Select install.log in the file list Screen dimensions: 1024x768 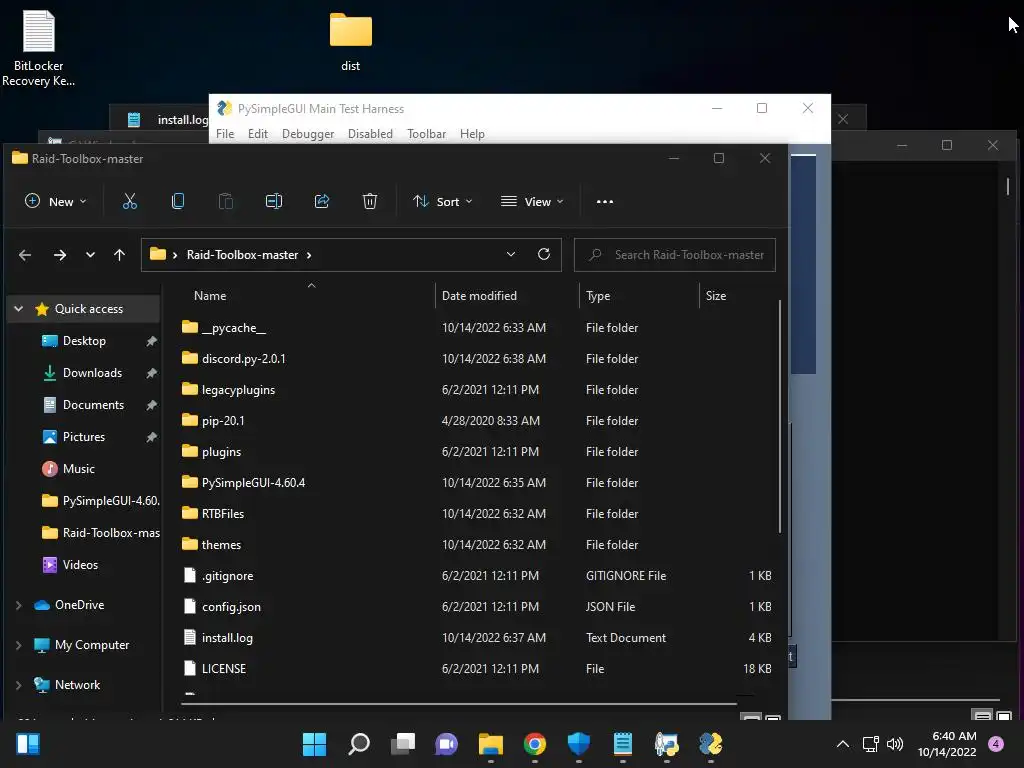point(476,638)
